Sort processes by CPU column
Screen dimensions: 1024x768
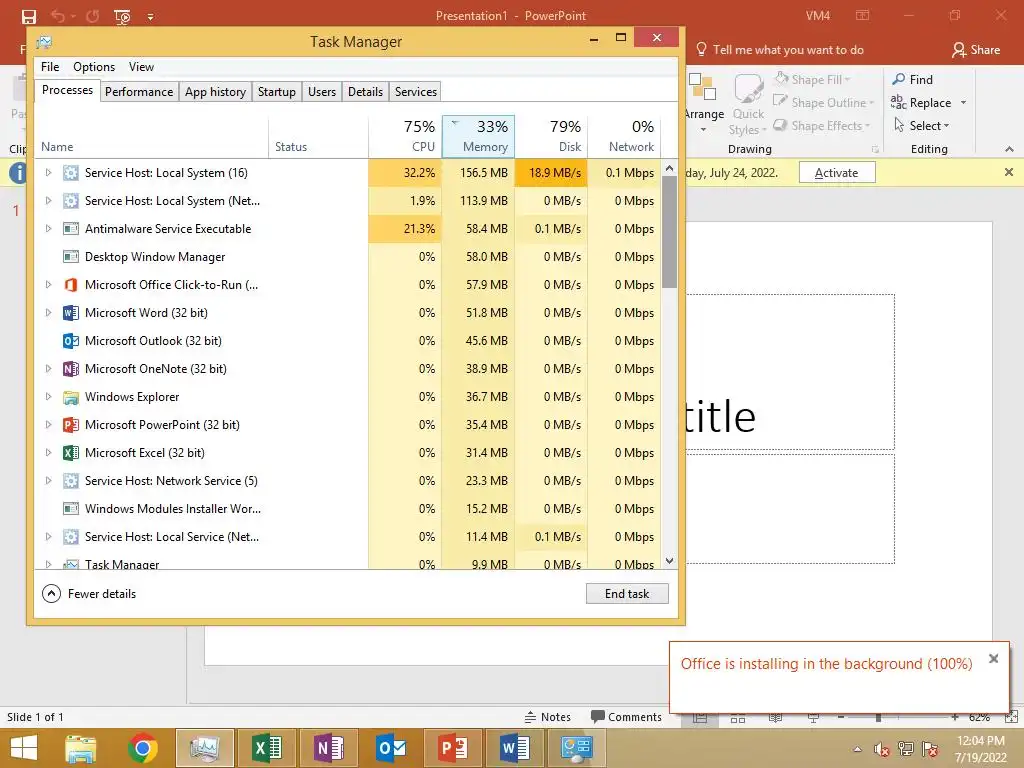coord(406,136)
